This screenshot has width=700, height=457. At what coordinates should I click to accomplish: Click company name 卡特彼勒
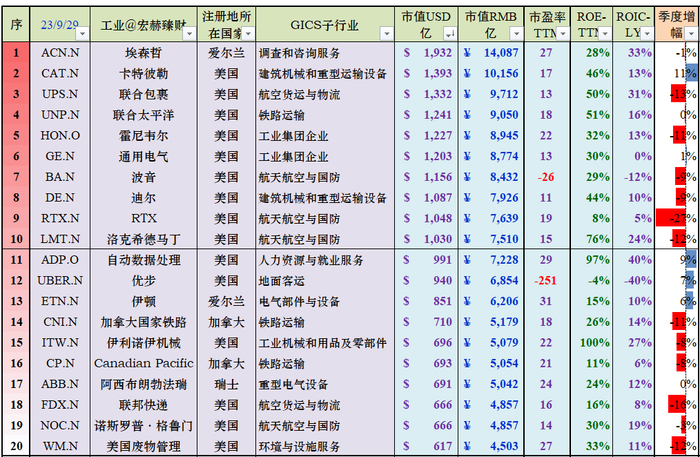click(x=143, y=73)
